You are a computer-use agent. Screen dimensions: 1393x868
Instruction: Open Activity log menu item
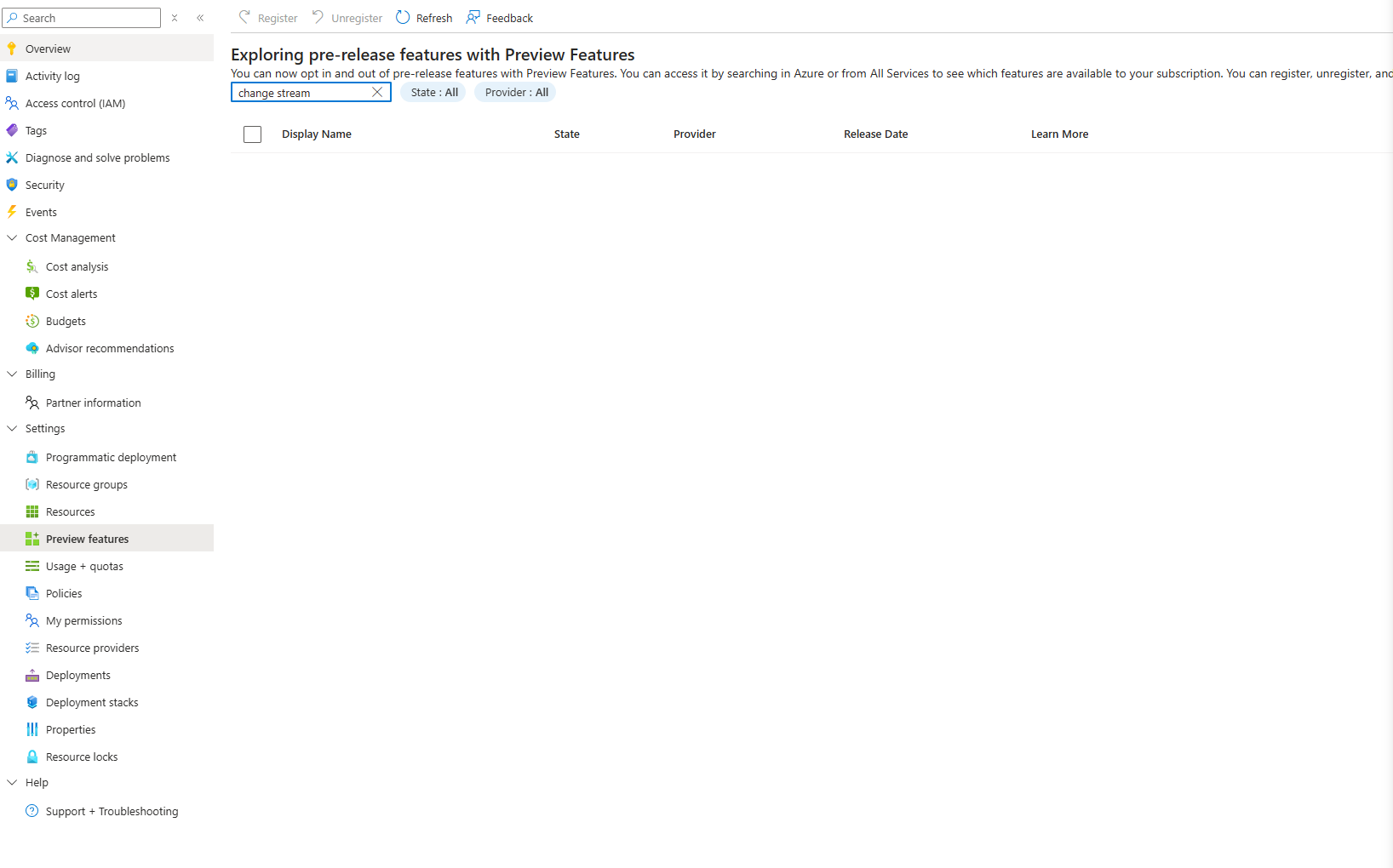[x=106, y=76]
